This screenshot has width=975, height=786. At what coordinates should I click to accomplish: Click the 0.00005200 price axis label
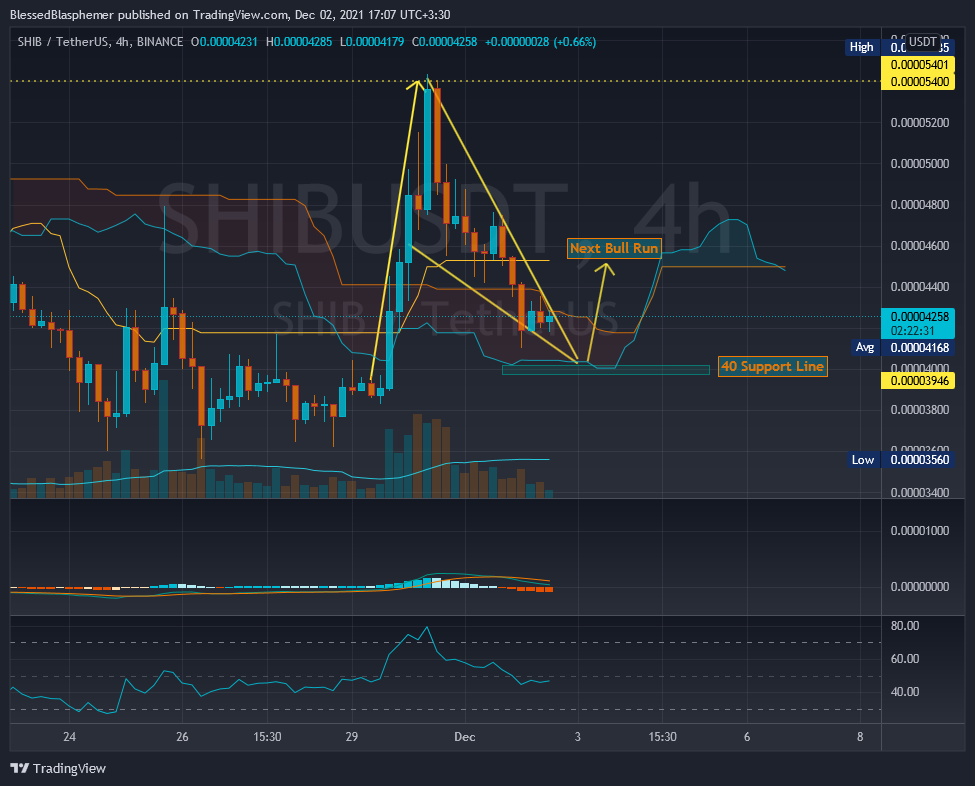pos(920,123)
